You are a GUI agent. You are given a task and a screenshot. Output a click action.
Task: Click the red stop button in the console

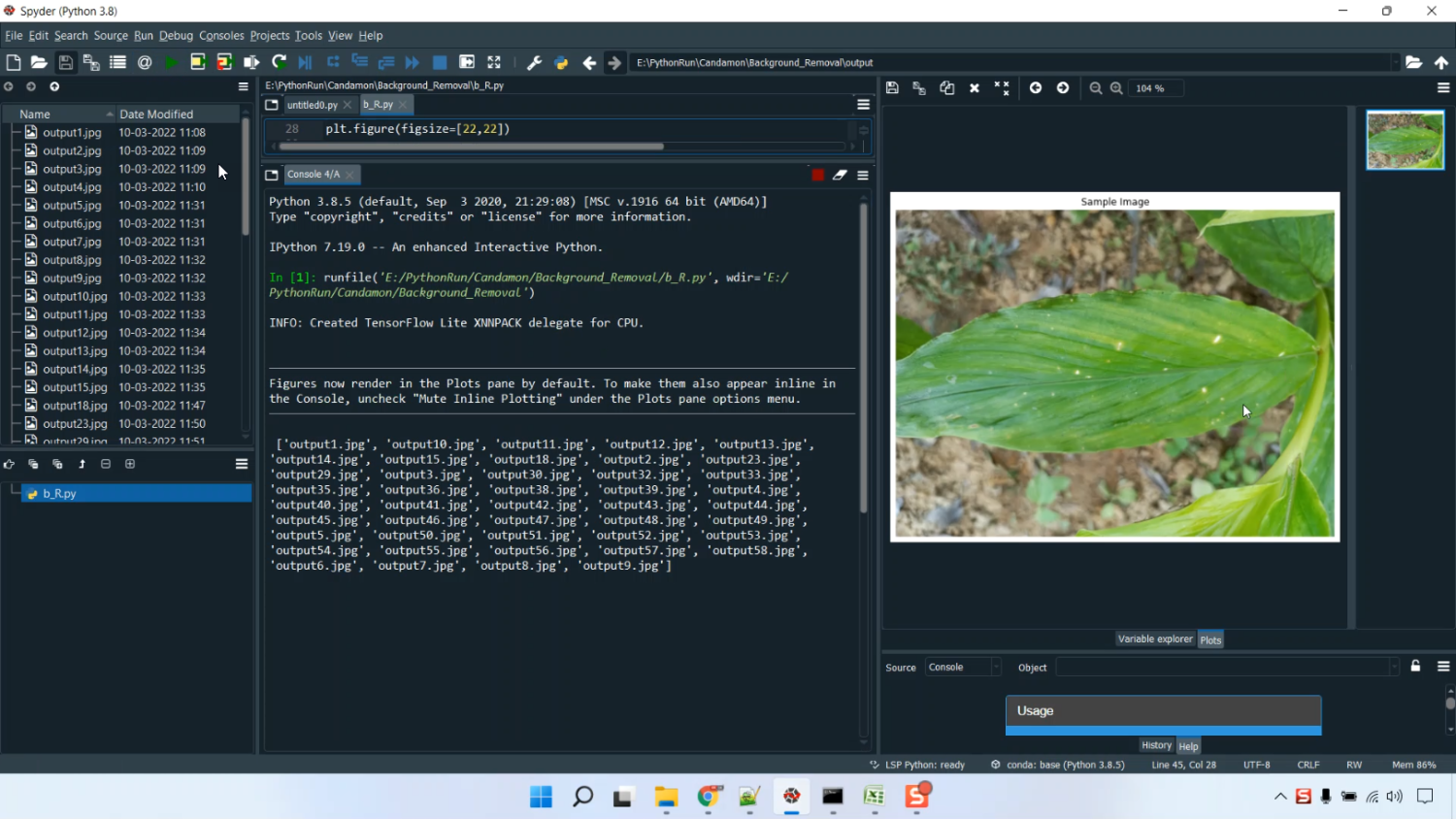coord(817,175)
